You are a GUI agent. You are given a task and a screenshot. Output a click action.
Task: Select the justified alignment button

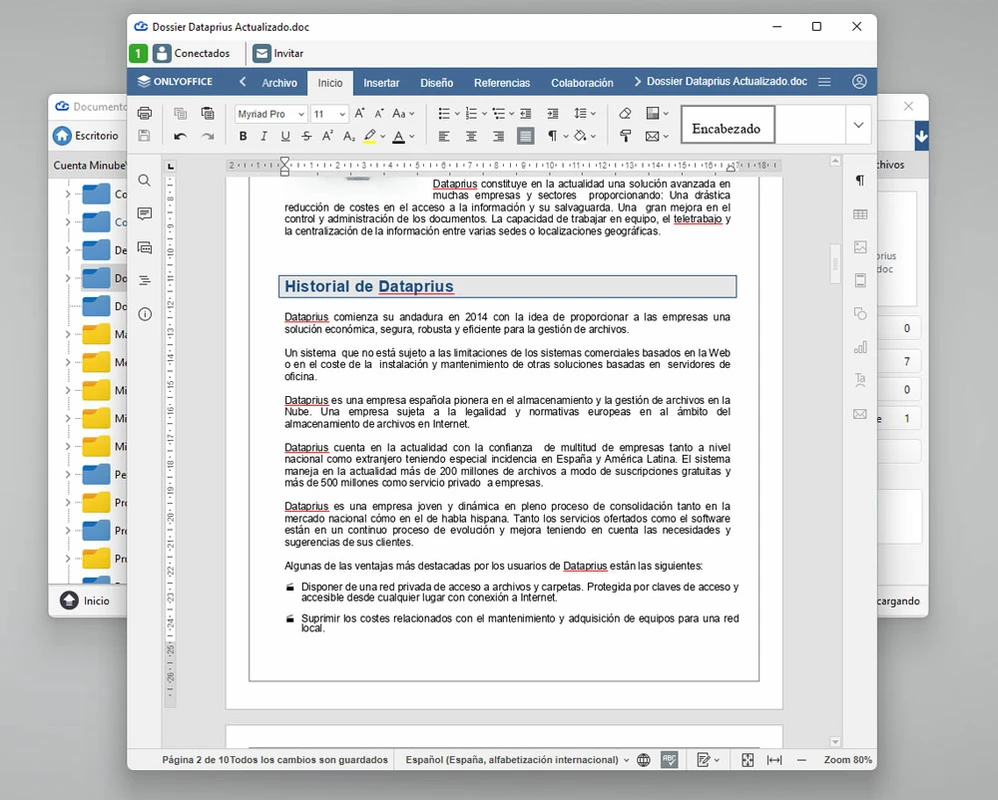(x=526, y=136)
